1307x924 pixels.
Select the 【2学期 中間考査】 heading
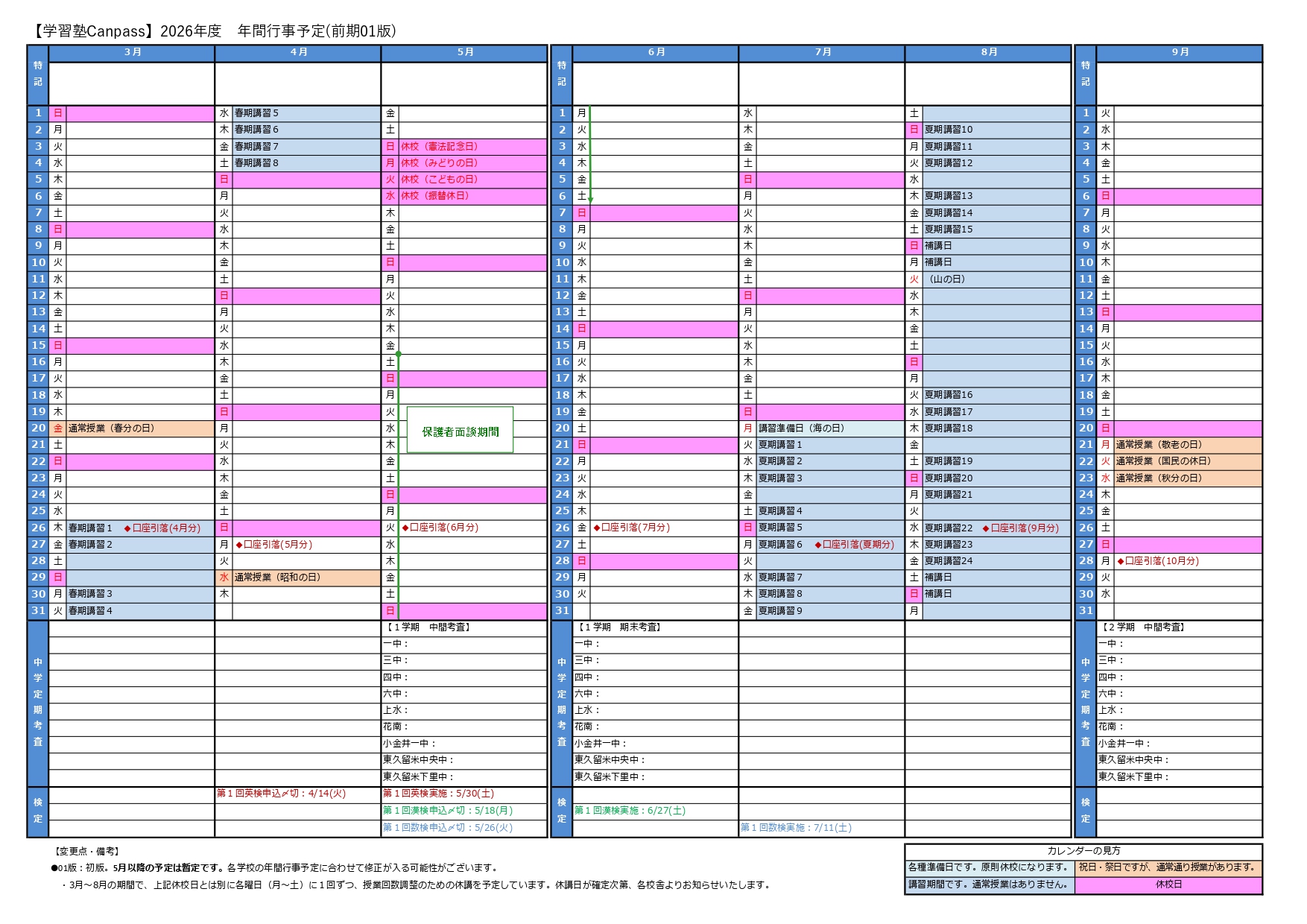tap(1142, 627)
